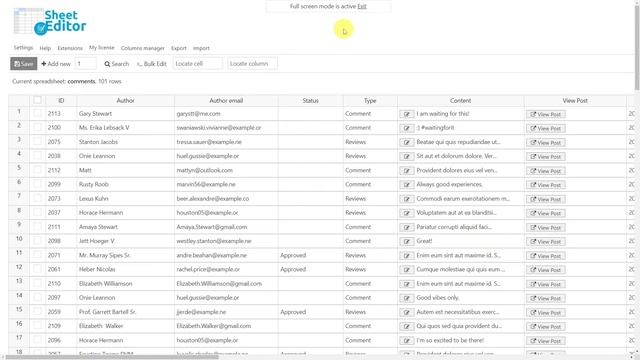Check the row checkbox for ID 2075
640x360 pixels.
click(38, 142)
